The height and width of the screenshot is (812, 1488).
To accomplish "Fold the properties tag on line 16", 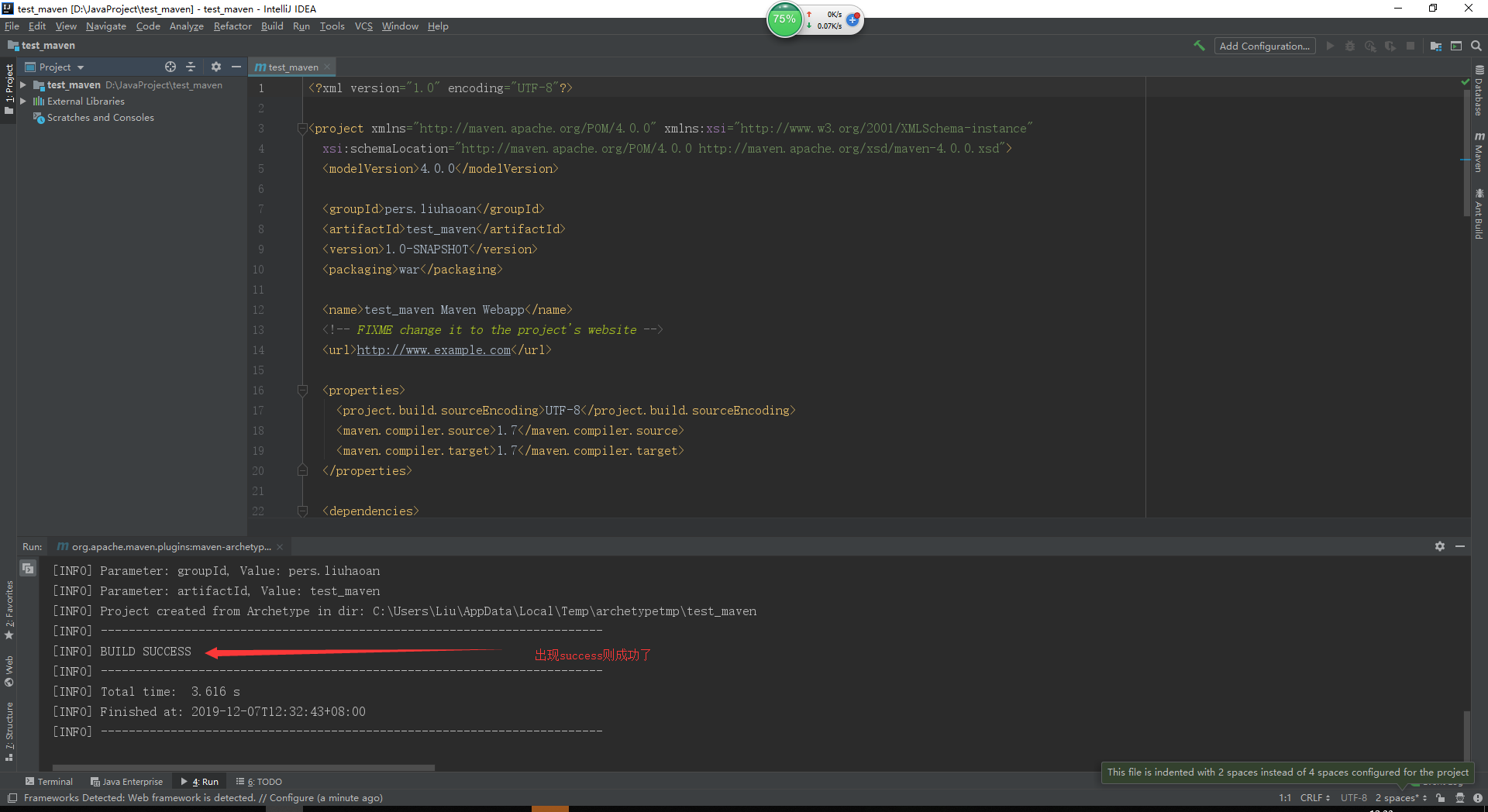I will click(302, 391).
